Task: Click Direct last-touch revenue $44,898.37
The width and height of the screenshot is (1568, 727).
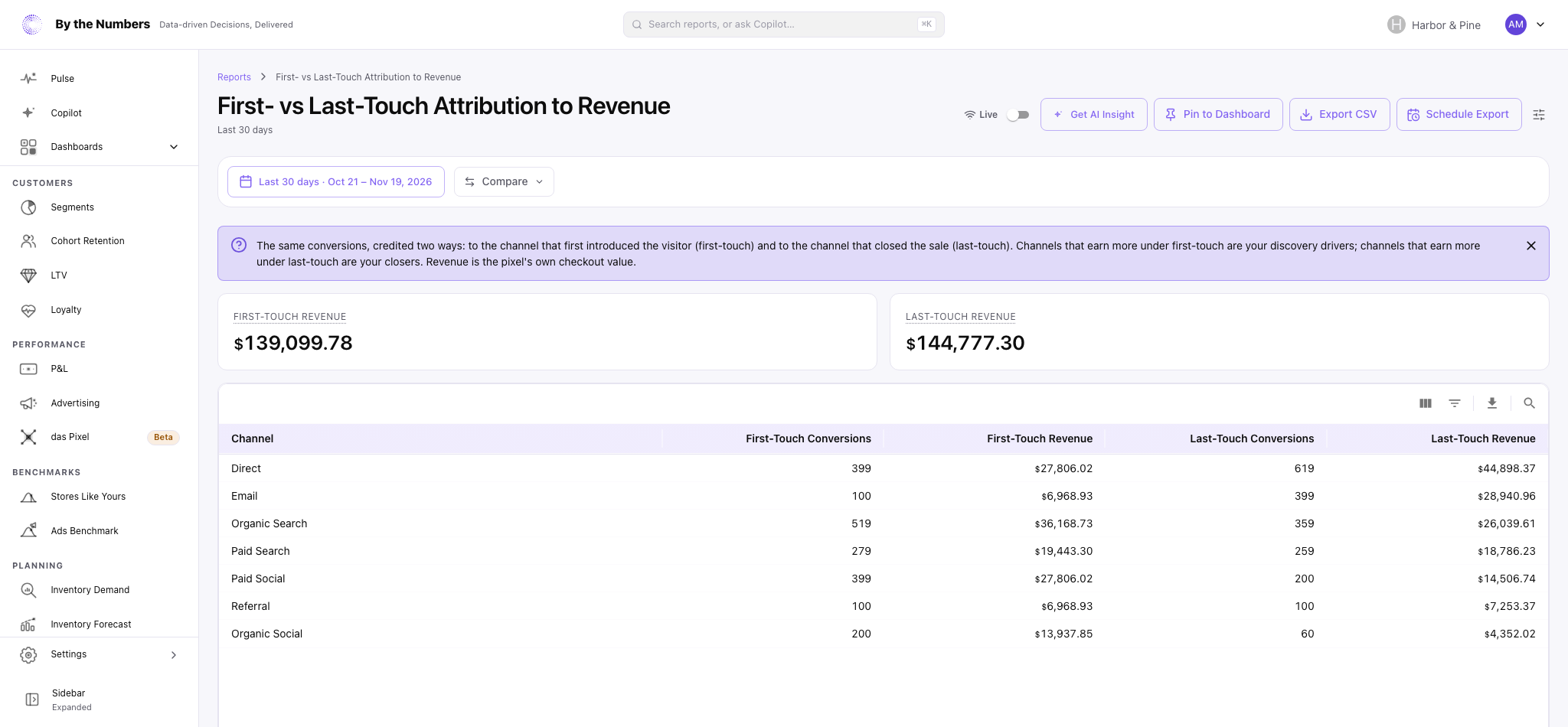Action: [x=1507, y=469]
